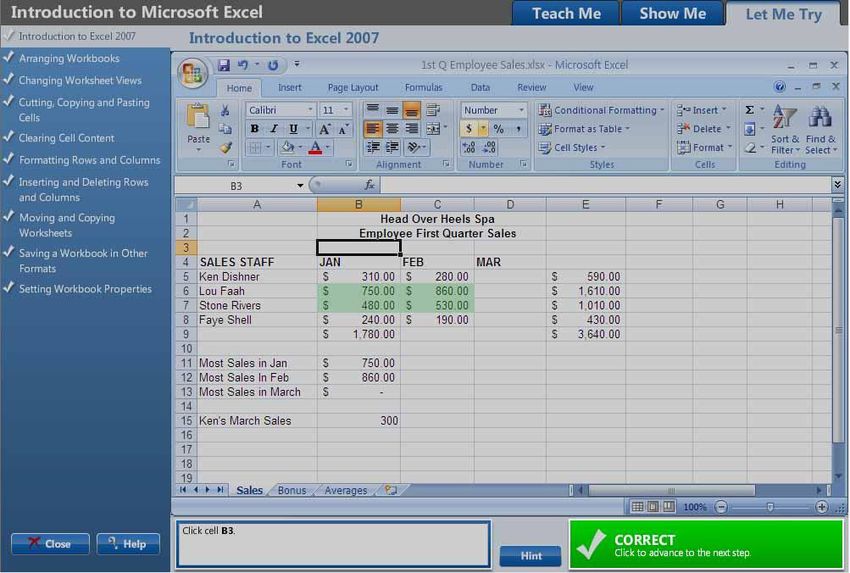Open Find & Select binoculars
The image size is (850, 573).
pyautogui.click(x=820, y=130)
